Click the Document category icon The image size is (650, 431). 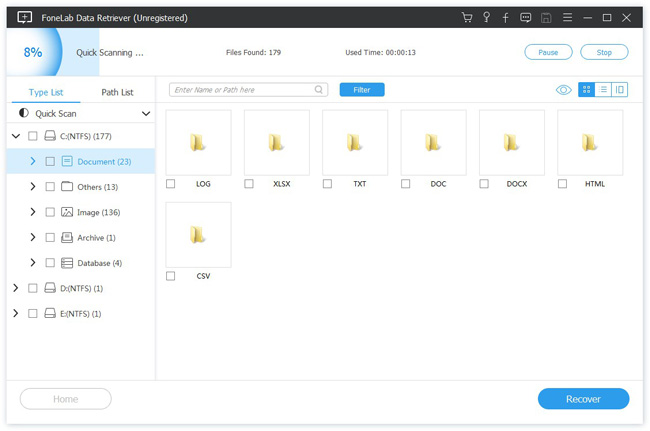(x=67, y=161)
